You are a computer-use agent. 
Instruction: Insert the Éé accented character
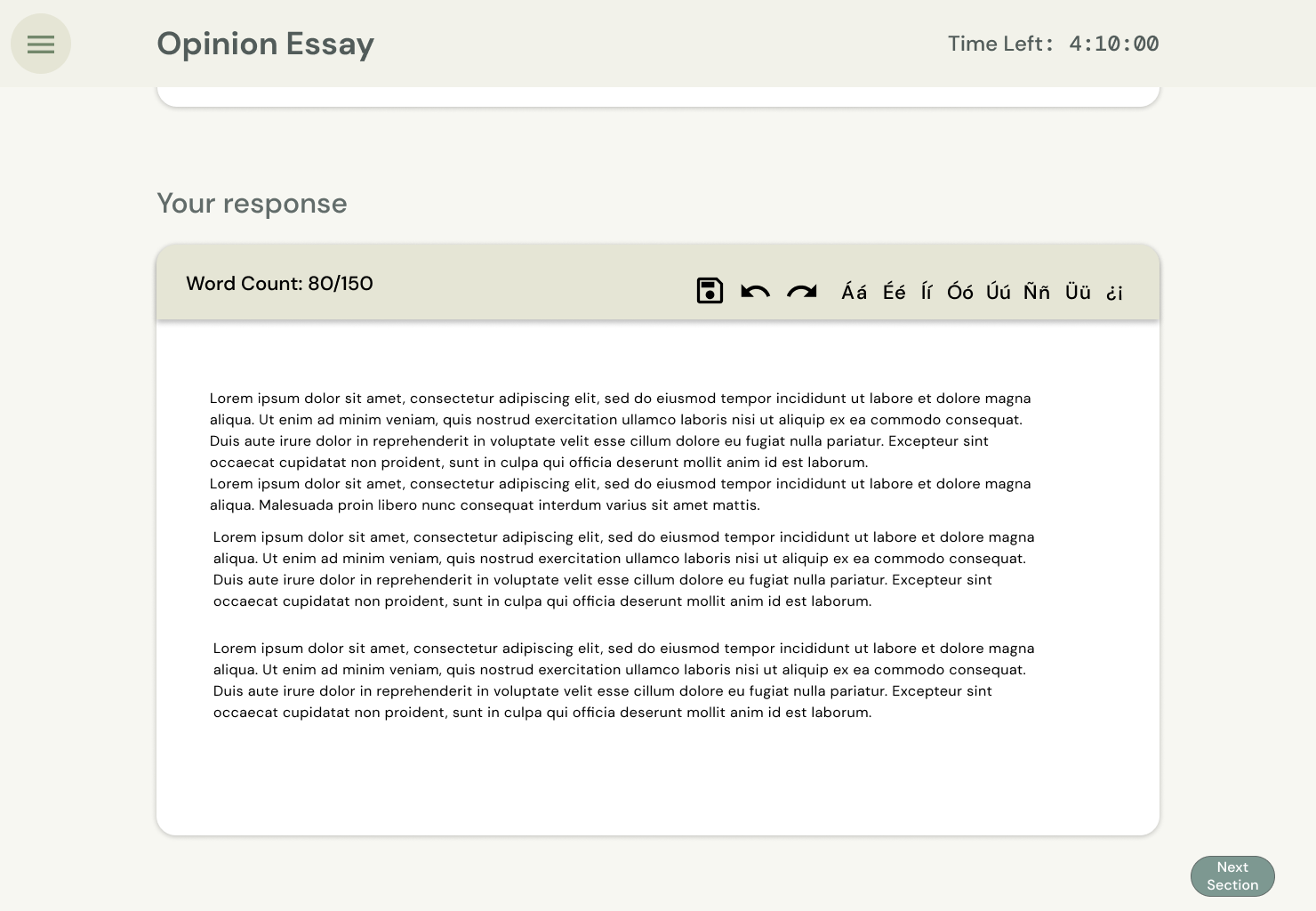[894, 292]
